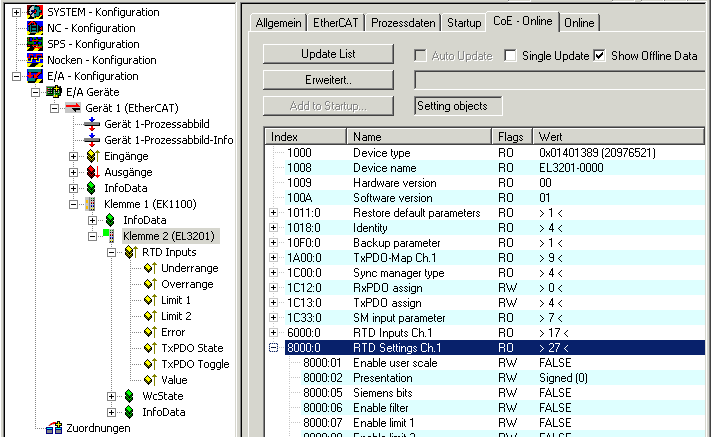This screenshot has width=711, height=437.
Task: Click the Erweitert.. button
Action: [328, 80]
